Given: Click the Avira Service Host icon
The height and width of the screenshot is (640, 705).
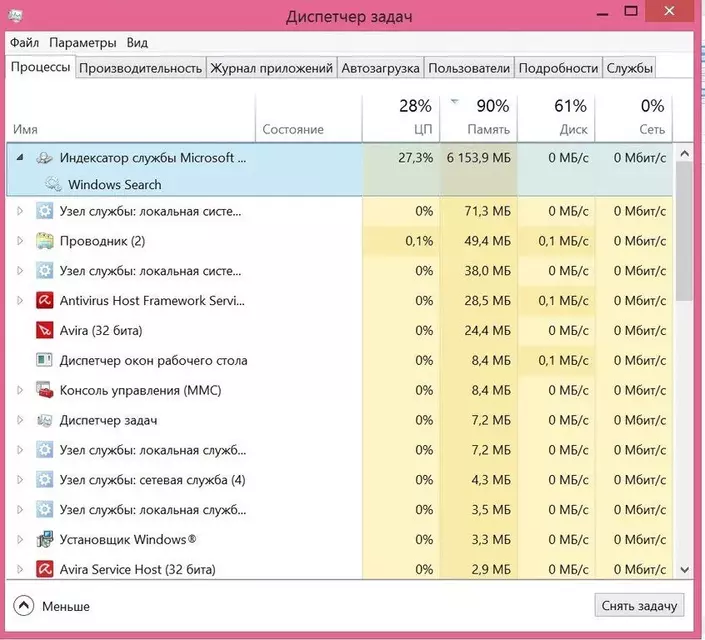Looking at the screenshot, I should coord(45,569).
